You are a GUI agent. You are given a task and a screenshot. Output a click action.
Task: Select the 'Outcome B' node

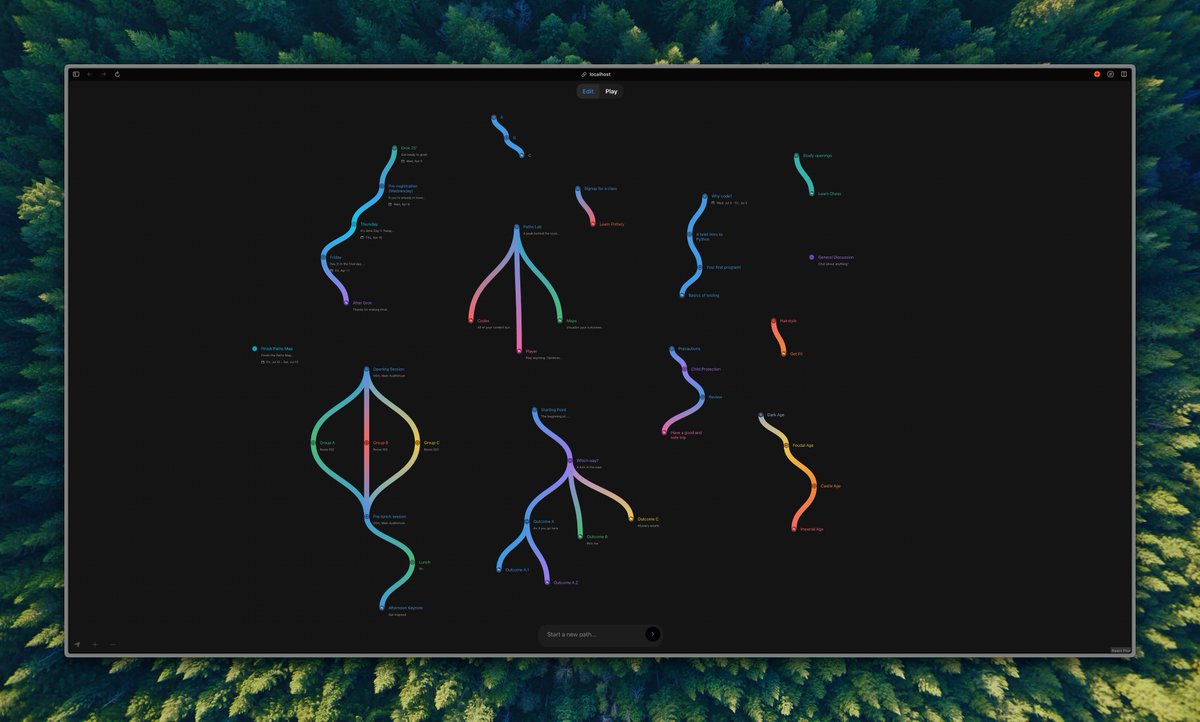pos(580,537)
